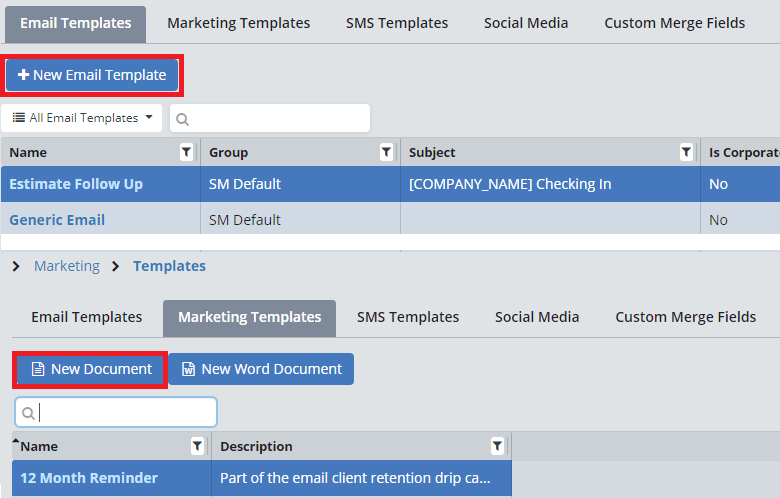The width and height of the screenshot is (780, 498).
Task: Open the Generic Email template
Action: pyautogui.click(x=57, y=220)
